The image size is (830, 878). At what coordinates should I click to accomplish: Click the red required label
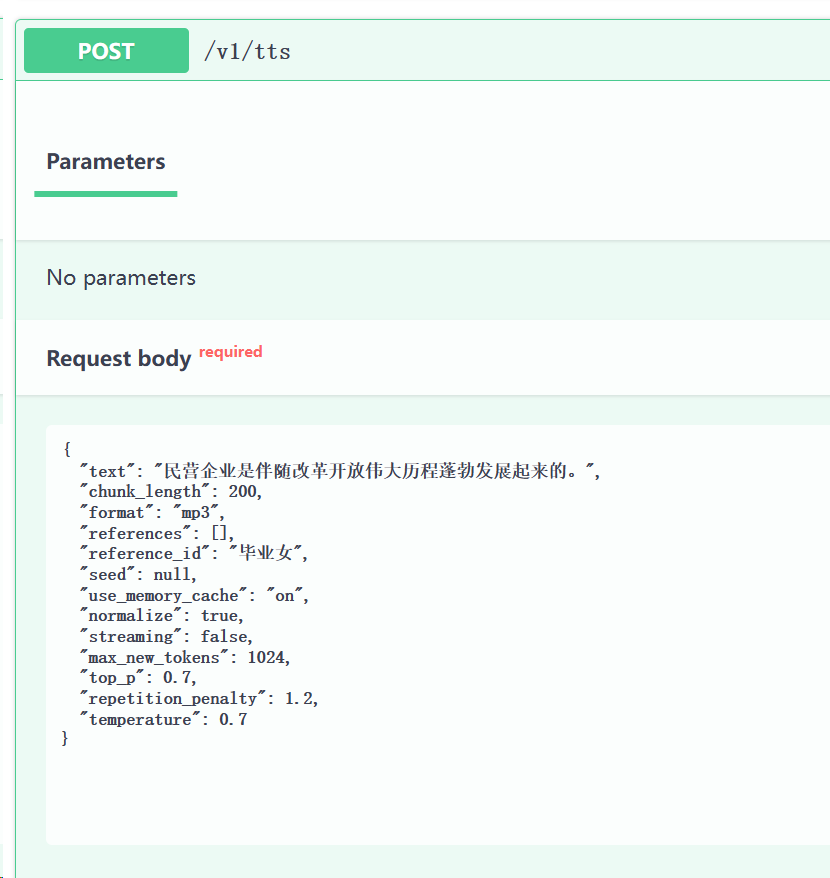click(x=231, y=352)
